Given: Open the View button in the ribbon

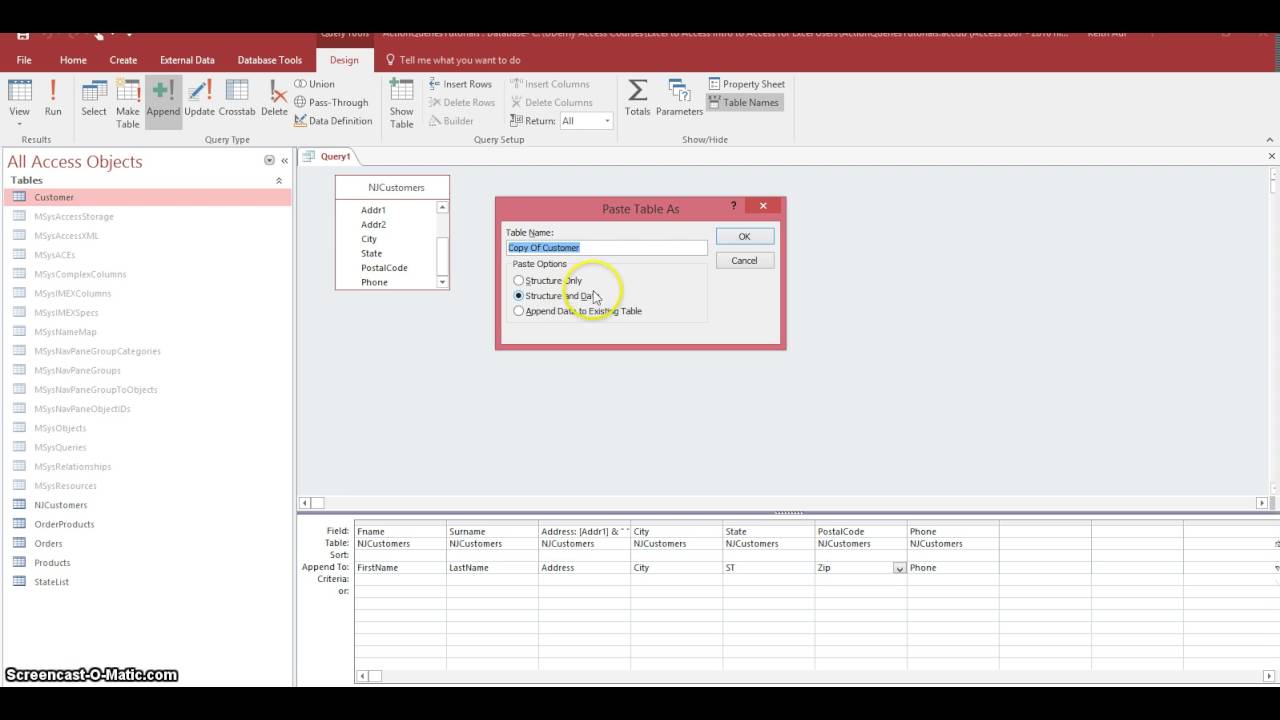Looking at the screenshot, I should click(x=19, y=102).
